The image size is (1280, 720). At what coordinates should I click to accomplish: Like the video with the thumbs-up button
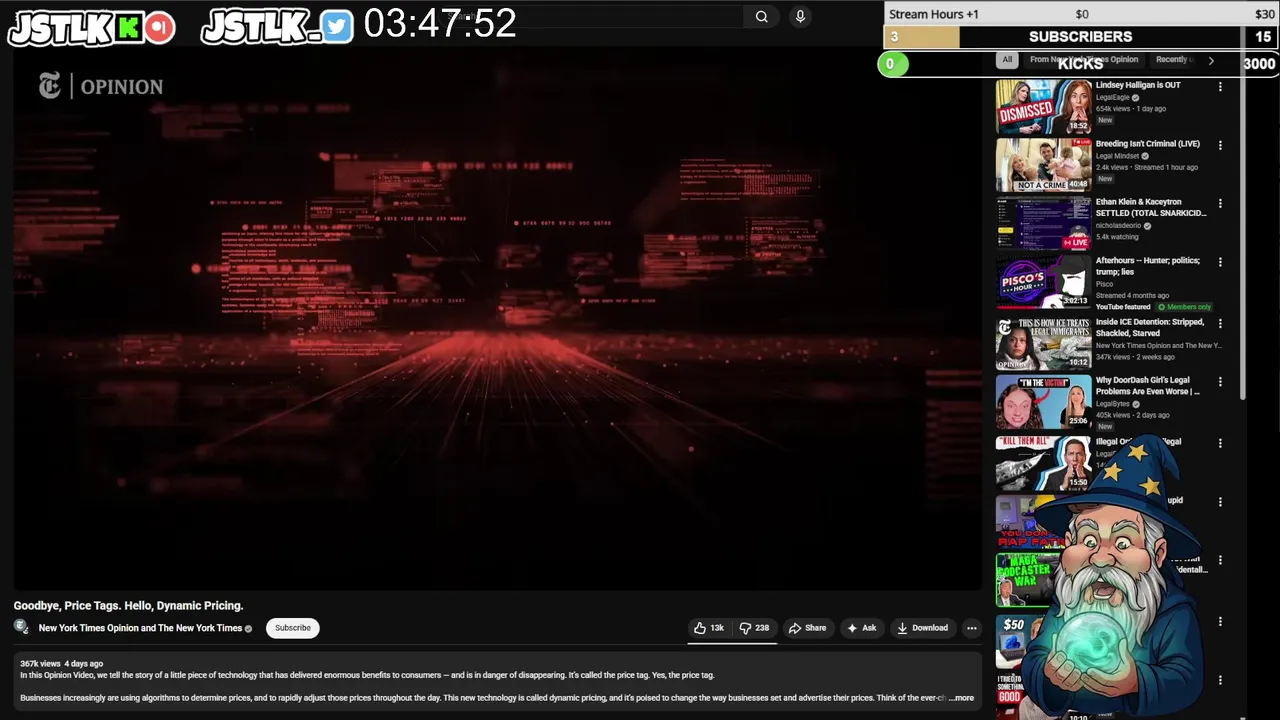tap(709, 628)
